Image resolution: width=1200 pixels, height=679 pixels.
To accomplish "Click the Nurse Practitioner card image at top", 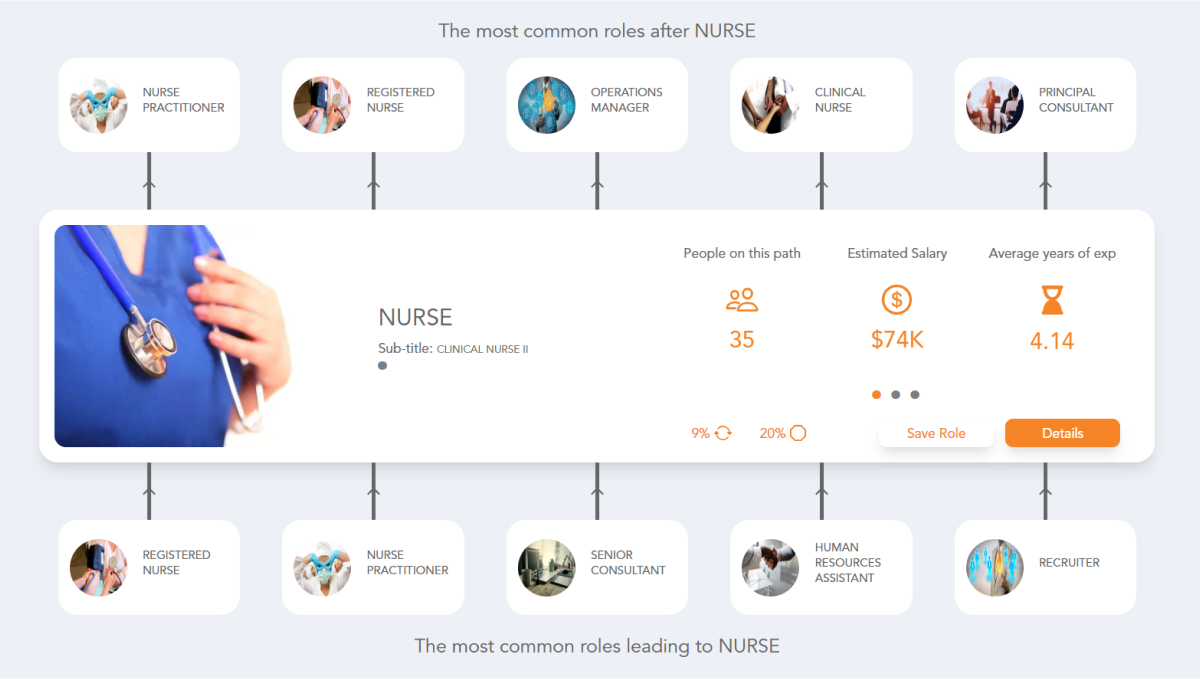I will tap(99, 104).
